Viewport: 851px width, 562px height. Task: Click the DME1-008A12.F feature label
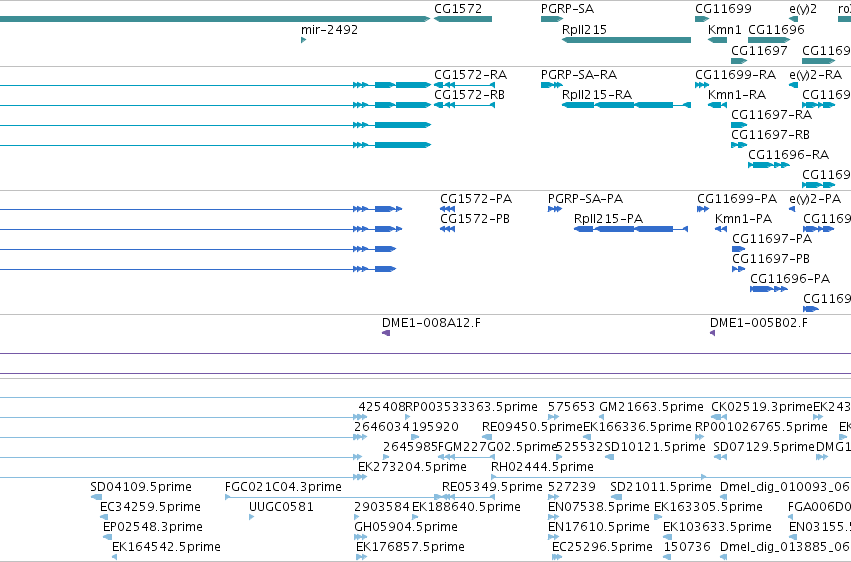click(x=431, y=323)
